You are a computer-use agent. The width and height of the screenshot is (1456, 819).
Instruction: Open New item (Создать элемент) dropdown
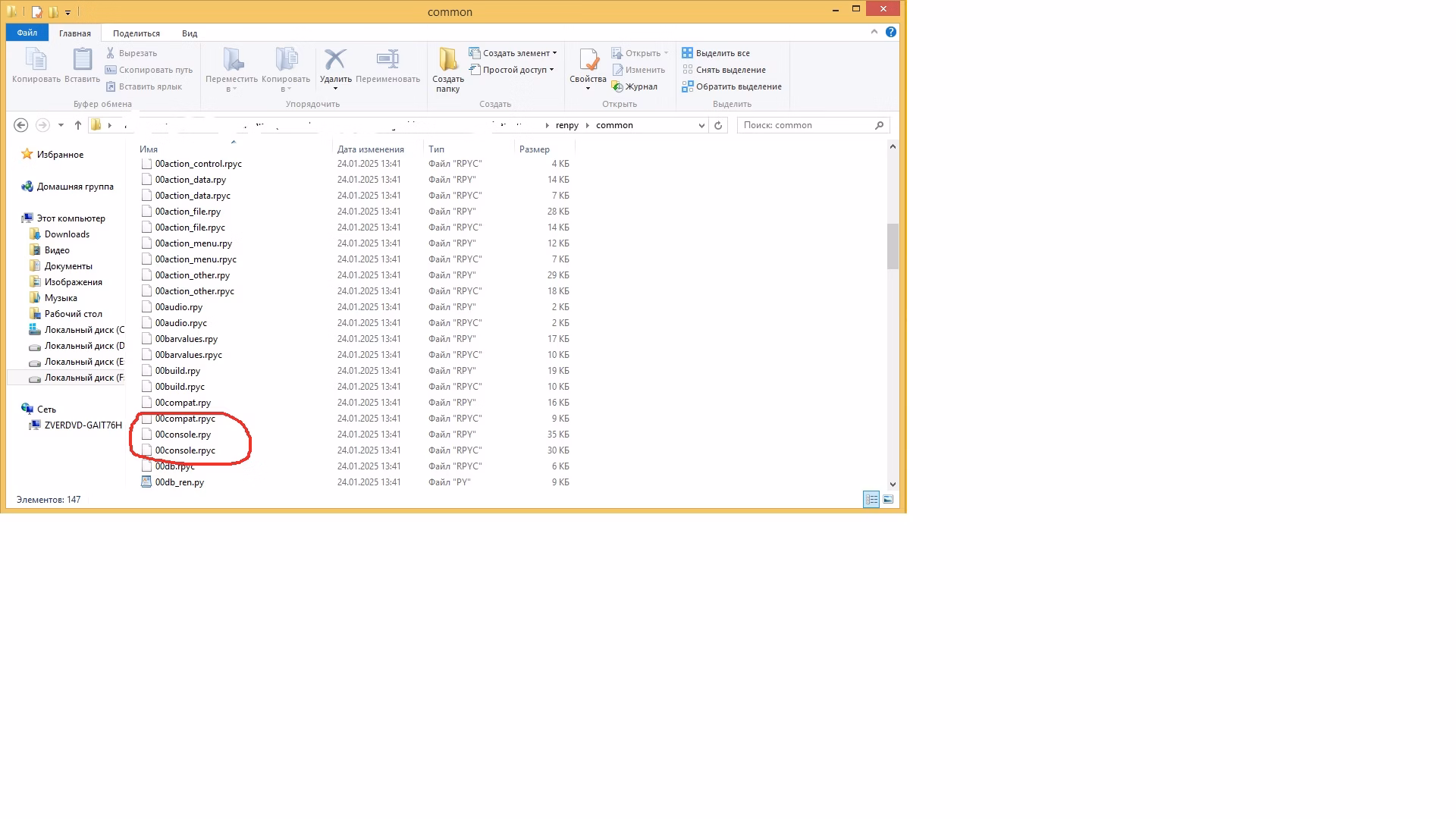point(513,53)
